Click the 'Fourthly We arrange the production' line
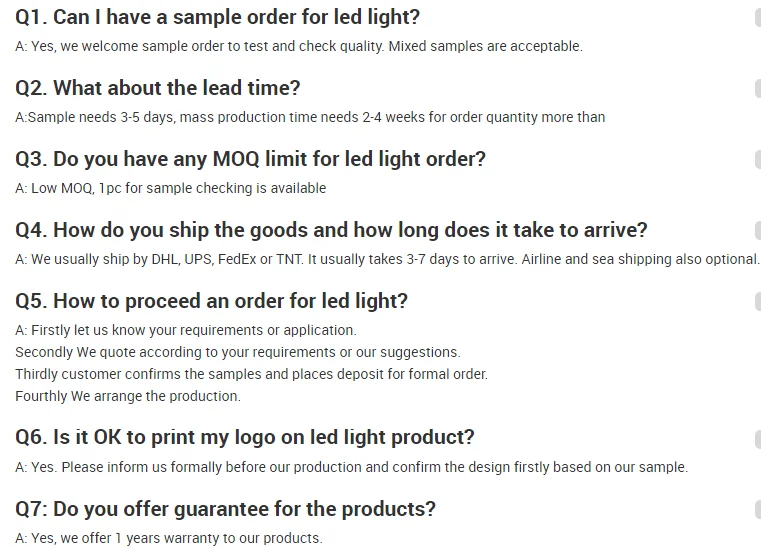 coord(128,396)
